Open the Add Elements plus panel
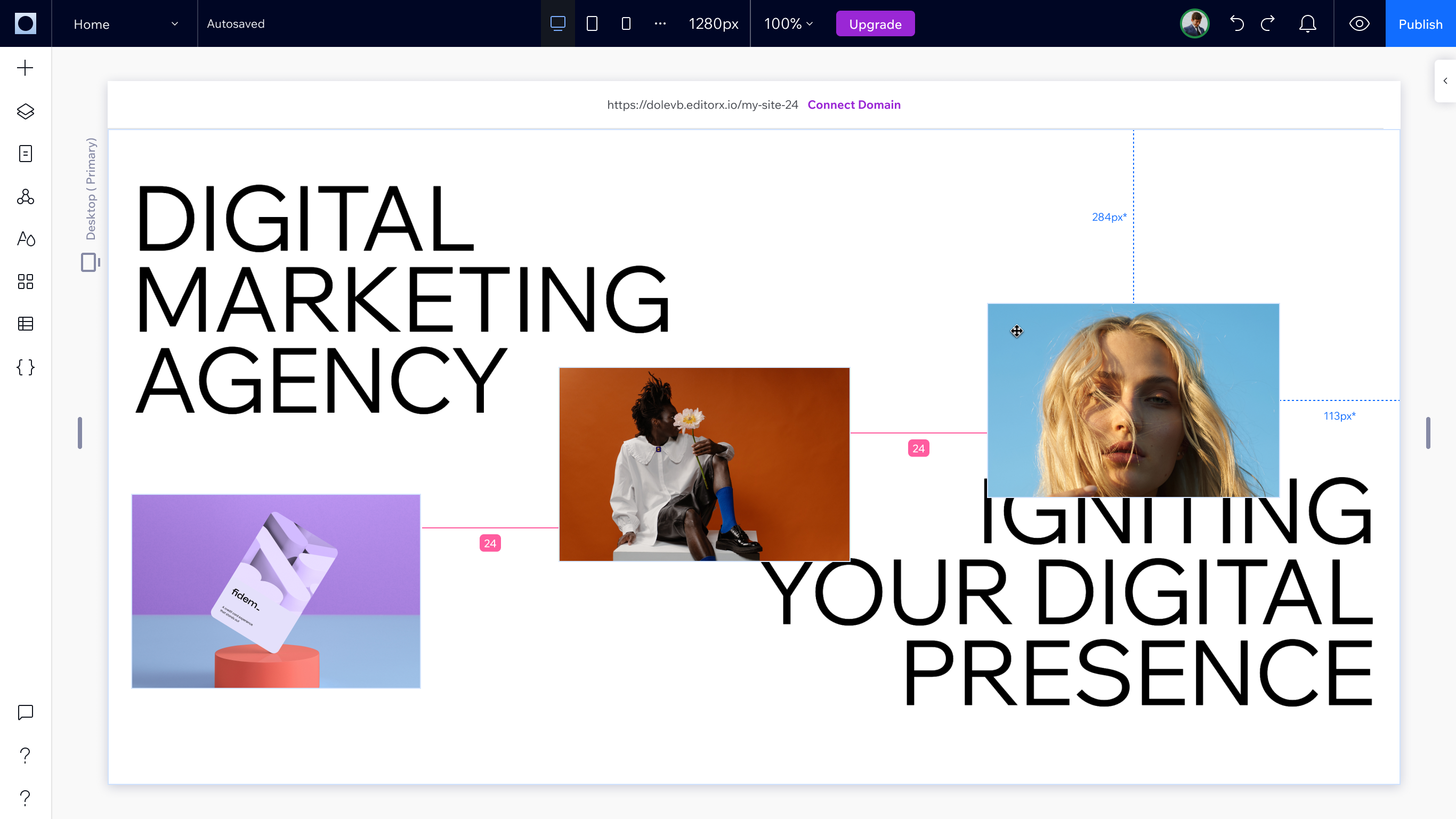Viewport: 1456px width, 819px height. coord(26,68)
